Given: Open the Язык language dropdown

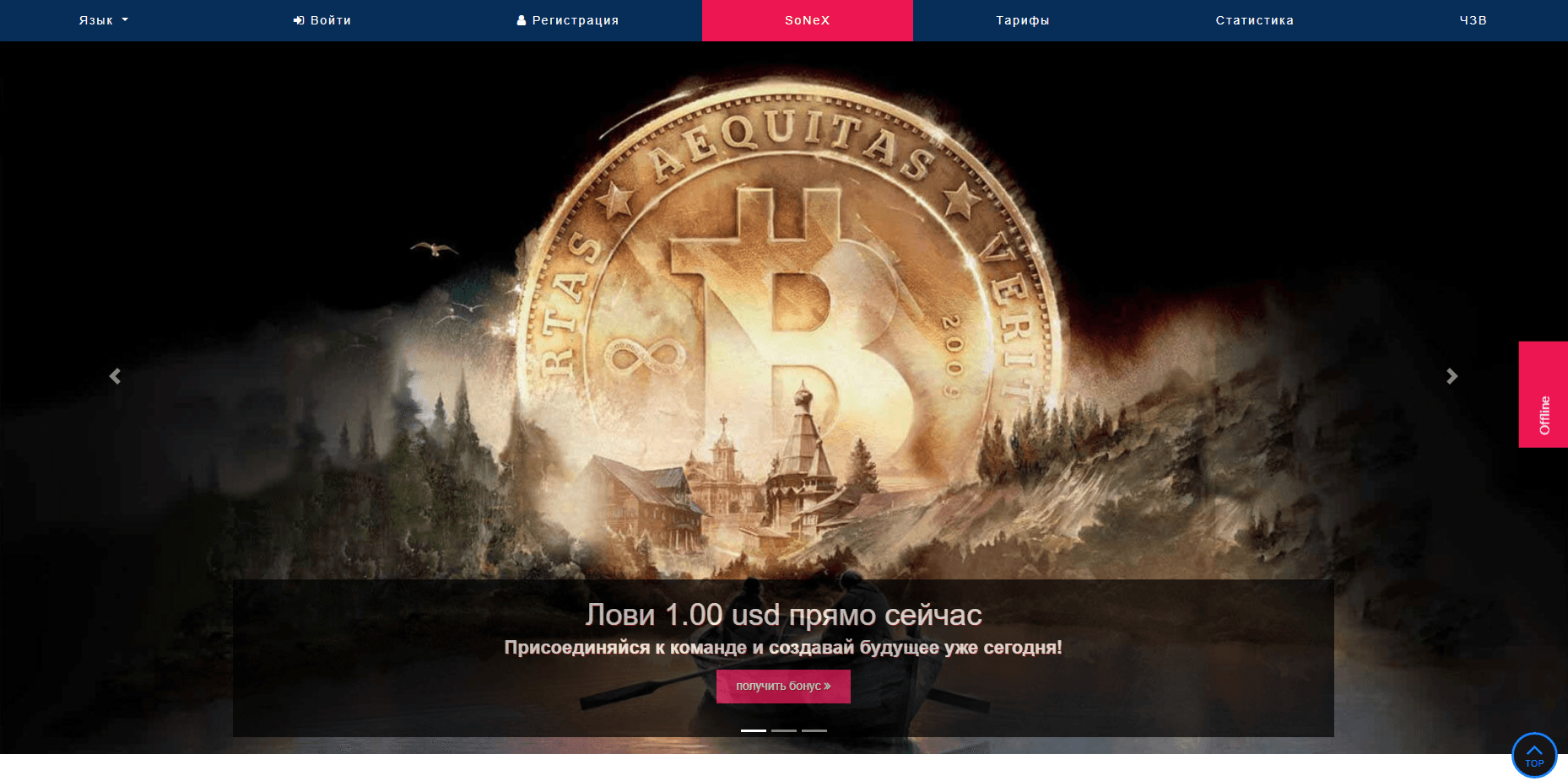Looking at the screenshot, I should [104, 20].
